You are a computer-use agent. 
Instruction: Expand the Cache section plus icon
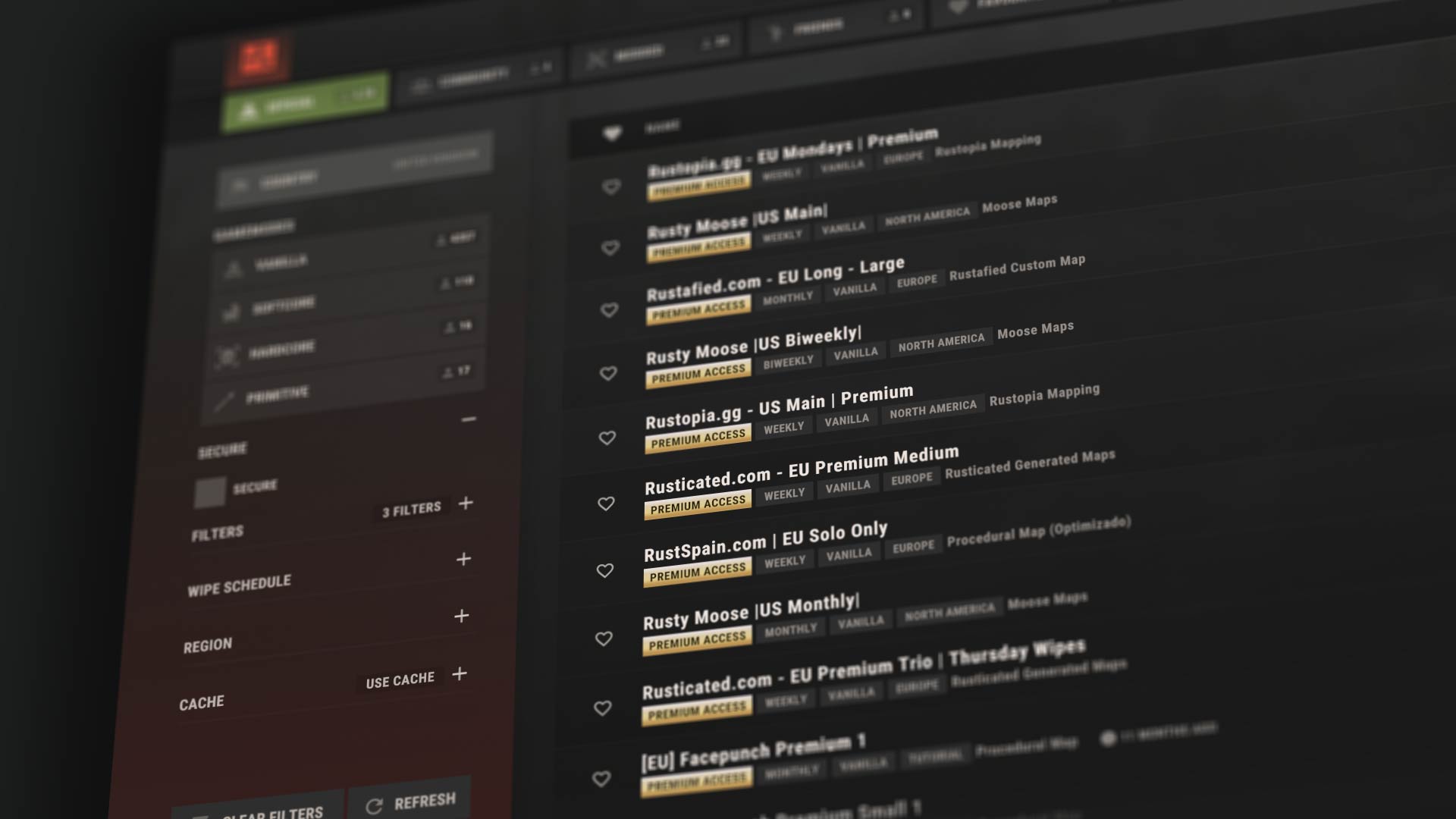click(460, 673)
